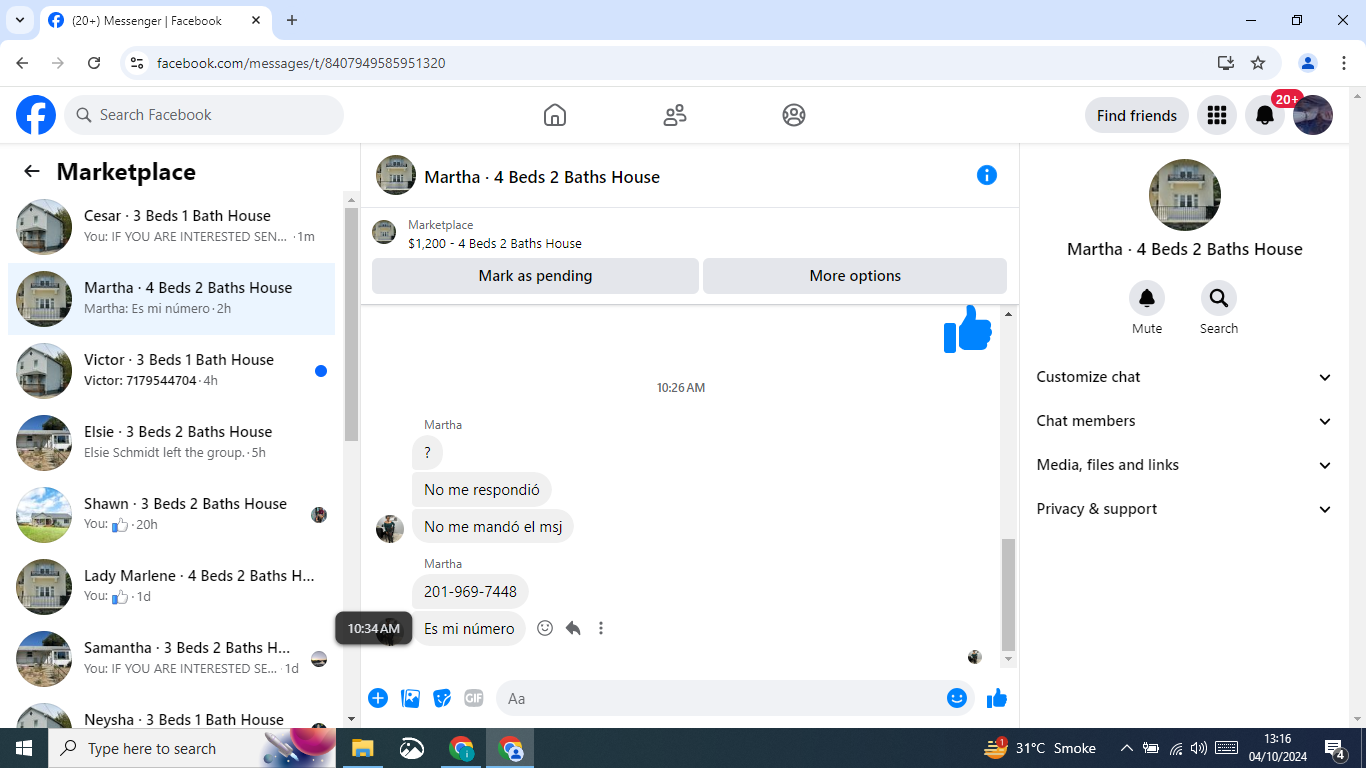Image resolution: width=1366 pixels, height=768 pixels.
Task: Click the phone number message 201-969-7448
Action: [470, 591]
